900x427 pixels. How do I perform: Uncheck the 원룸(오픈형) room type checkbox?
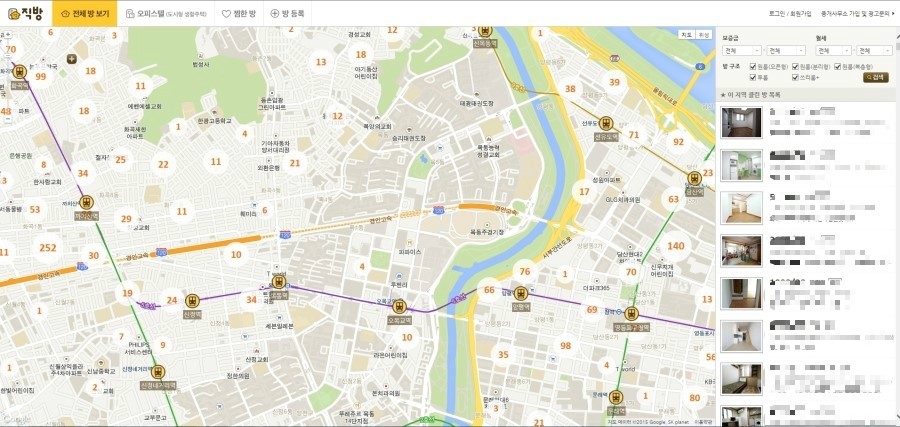(753, 67)
